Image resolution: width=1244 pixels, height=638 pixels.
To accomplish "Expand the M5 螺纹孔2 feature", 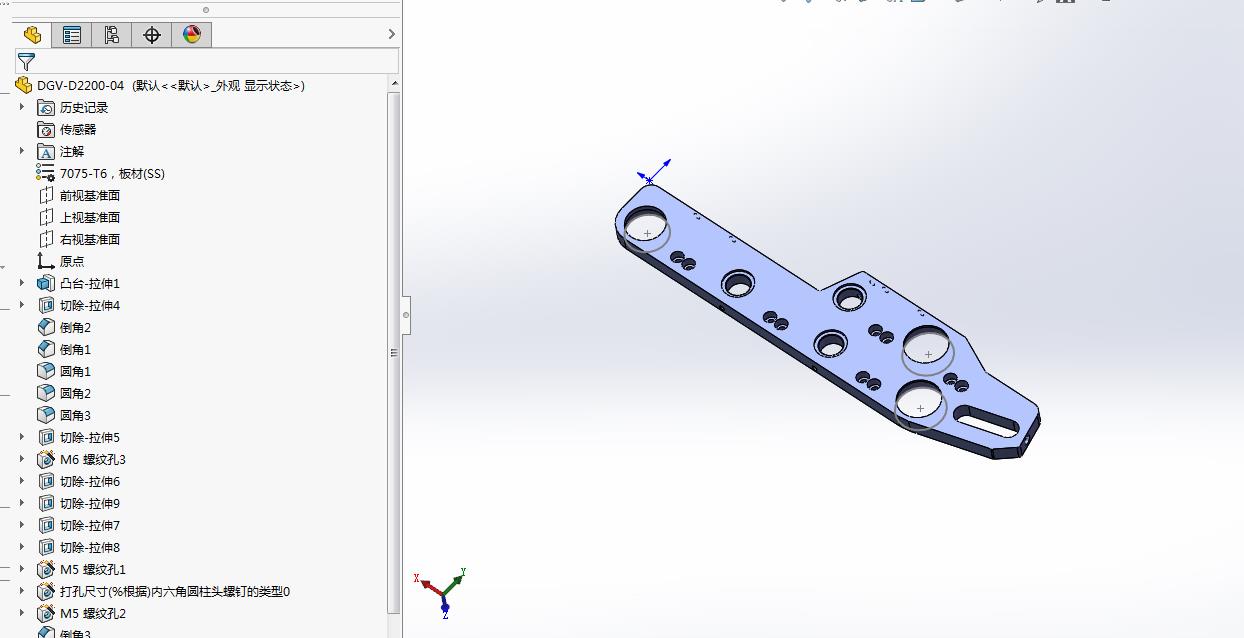I will point(22,613).
